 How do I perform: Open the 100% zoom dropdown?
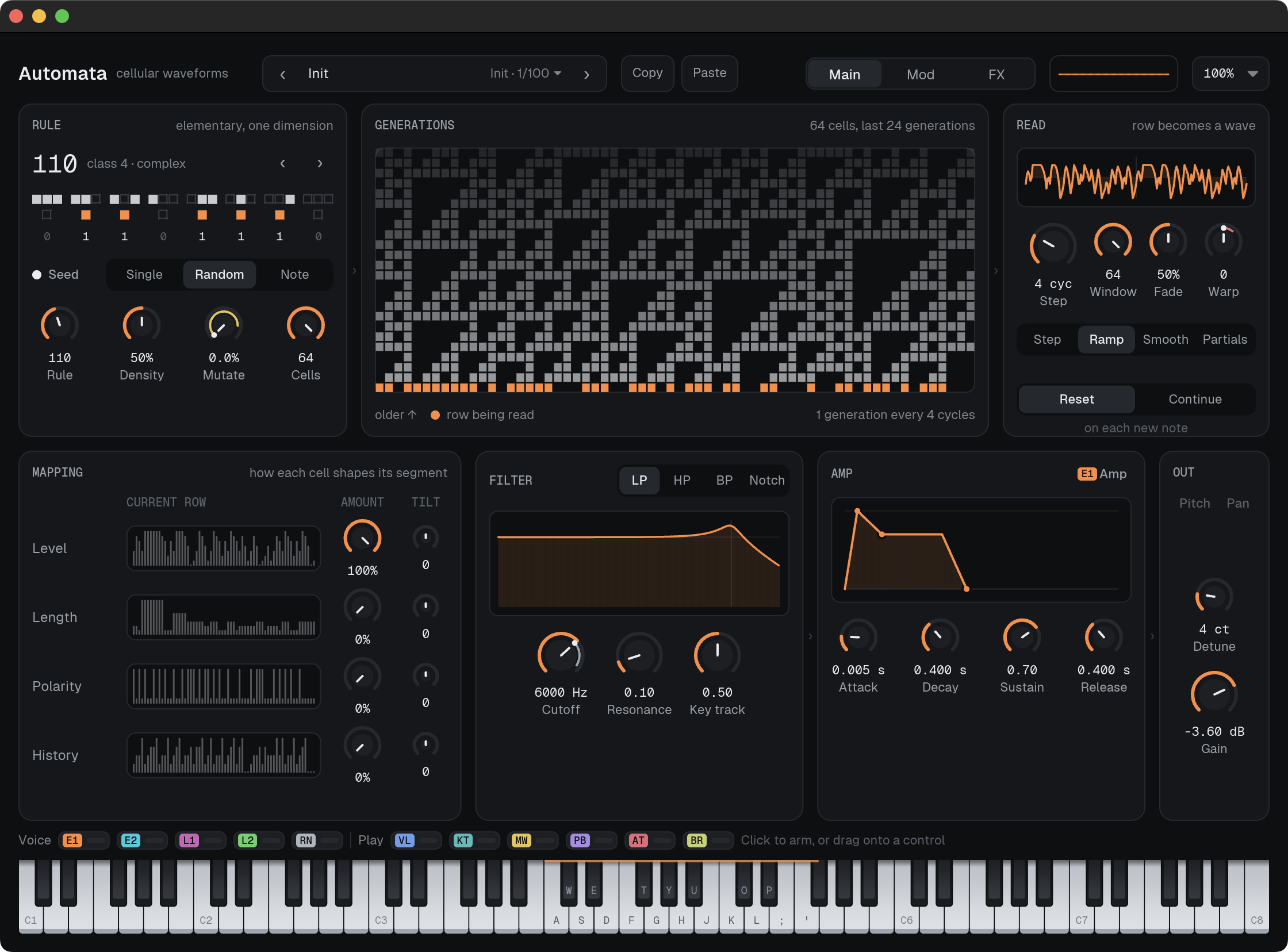tap(1230, 73)
